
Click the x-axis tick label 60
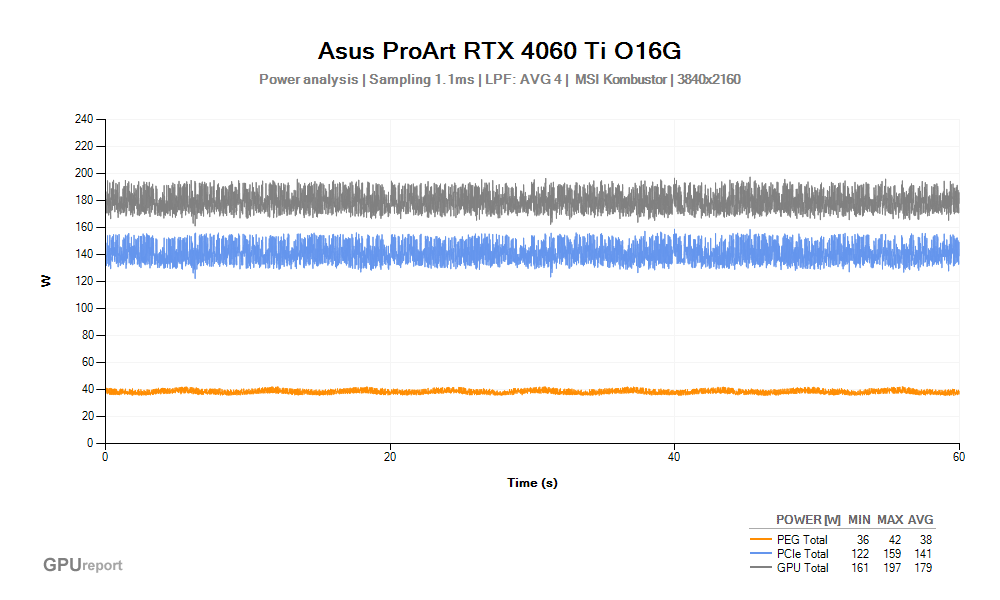[959, 457]
